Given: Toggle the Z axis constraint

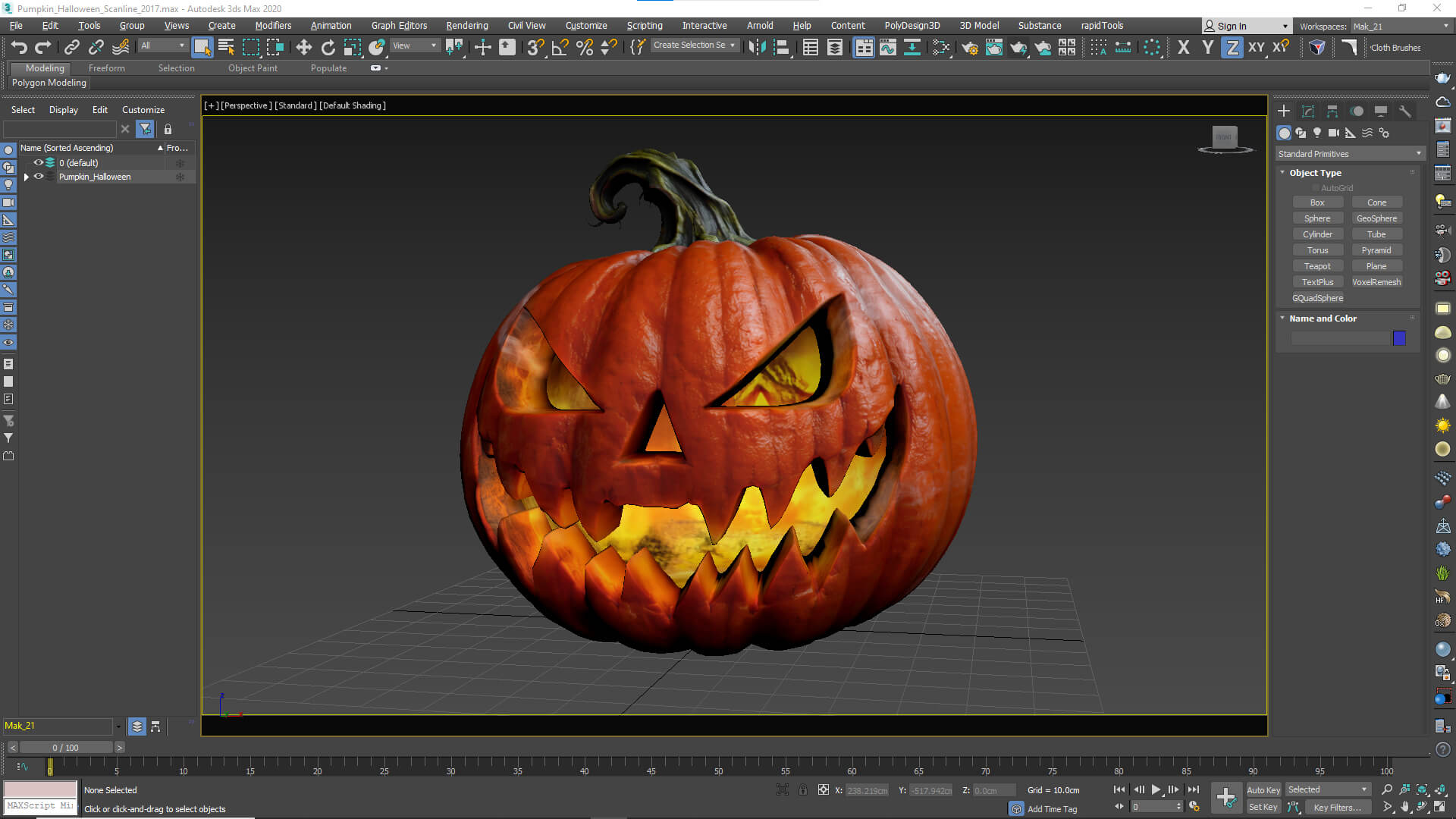Looking at the screenshot, I should click(1232, 47).
